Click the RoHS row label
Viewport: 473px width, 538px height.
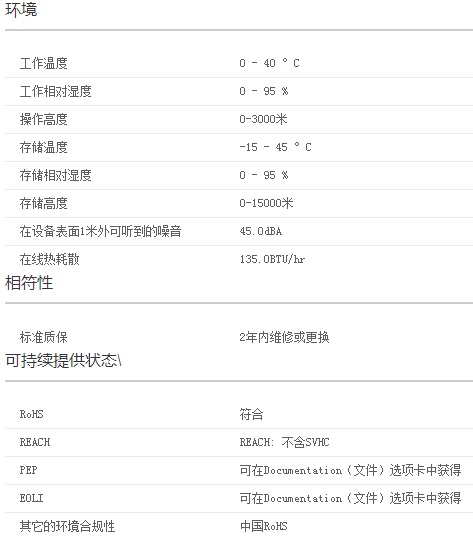click(x=31, y=414)
